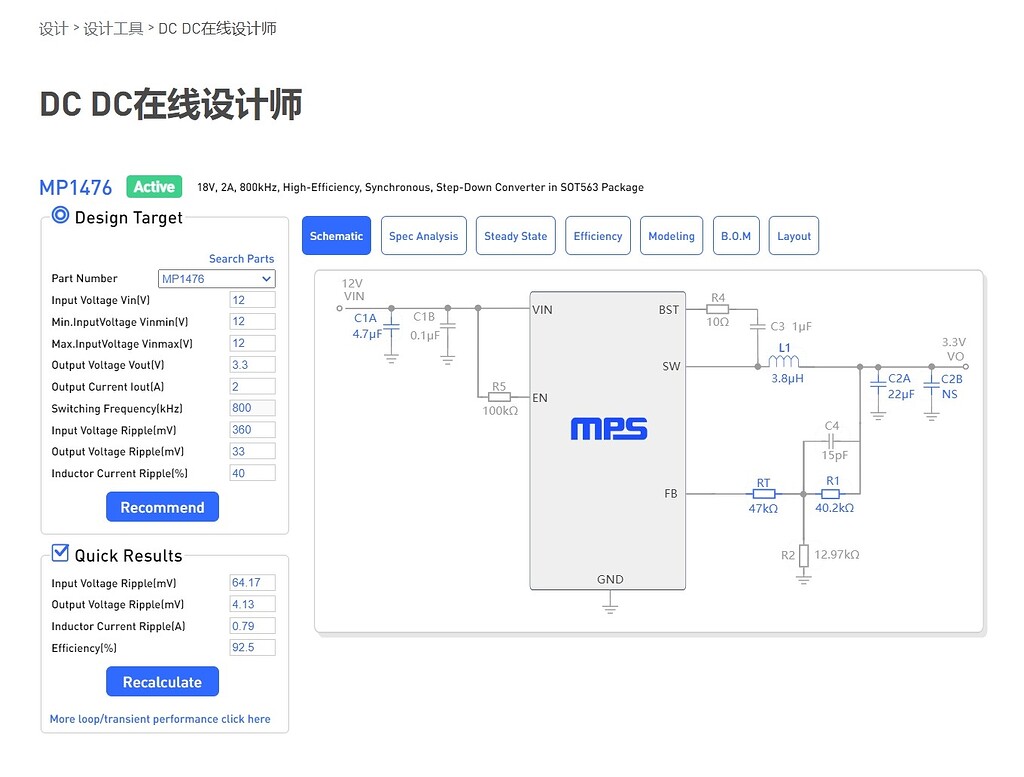Click the checkbox icon beside Quick Results
The height and width of the screenshot is (777, 1024).
(59, 552)
